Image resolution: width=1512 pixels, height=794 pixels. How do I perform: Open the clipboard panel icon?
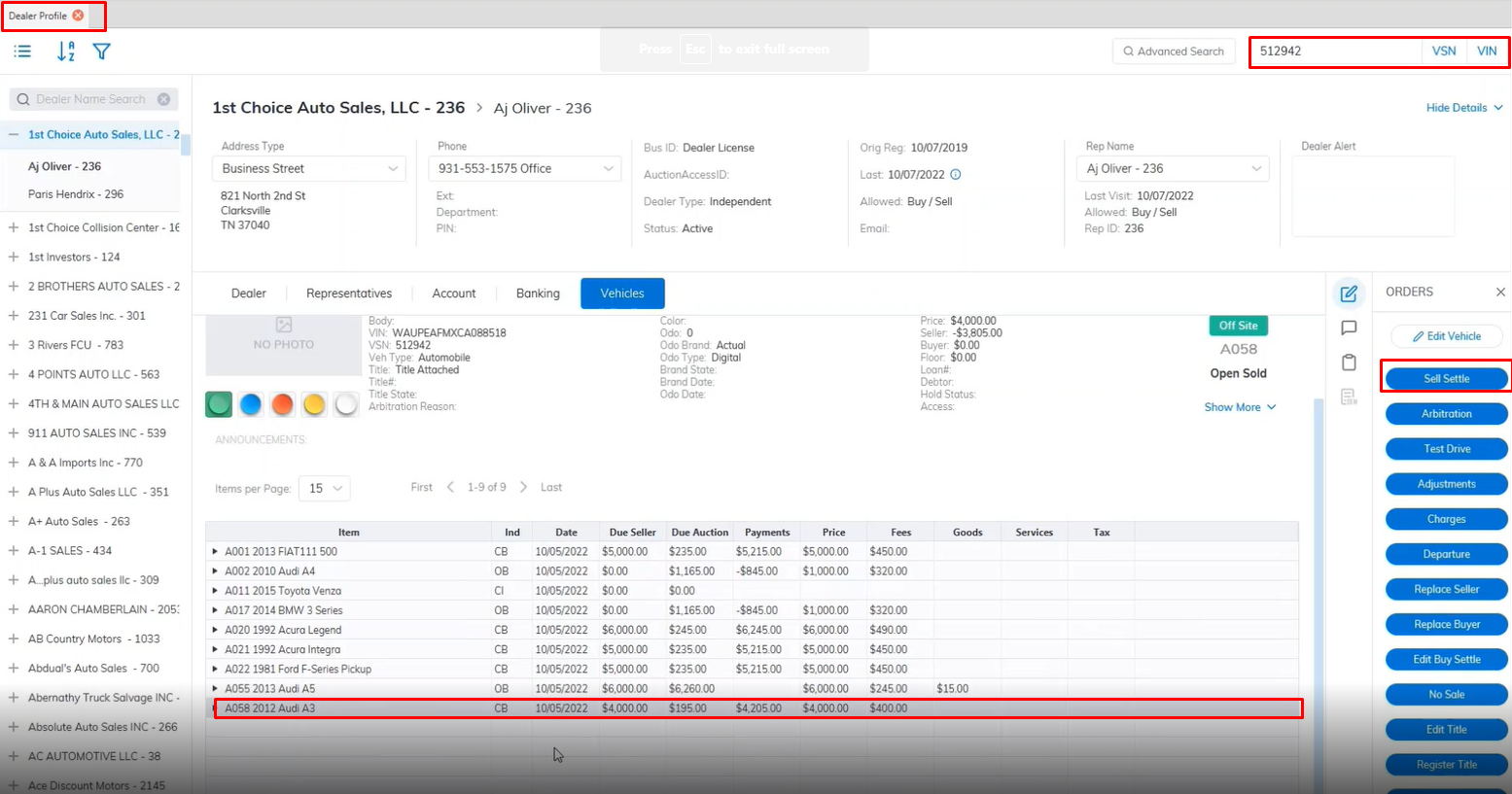1349,362
